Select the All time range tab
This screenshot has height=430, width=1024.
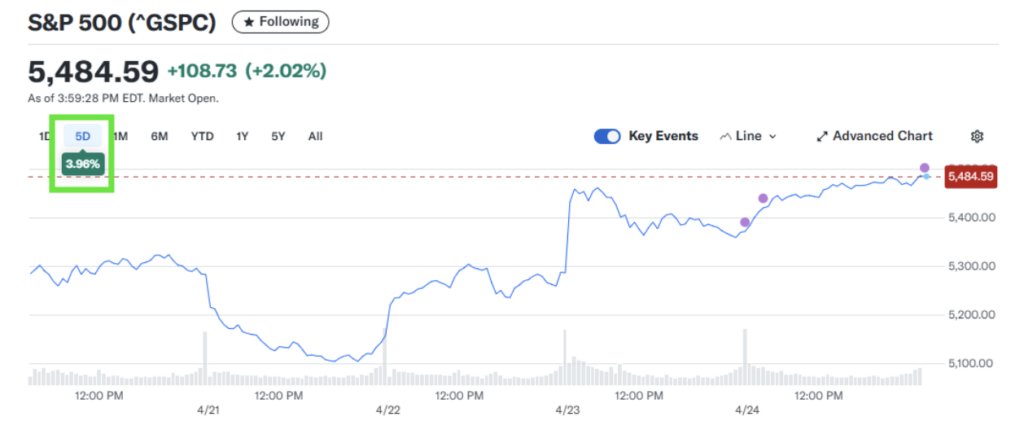[315, 137]
